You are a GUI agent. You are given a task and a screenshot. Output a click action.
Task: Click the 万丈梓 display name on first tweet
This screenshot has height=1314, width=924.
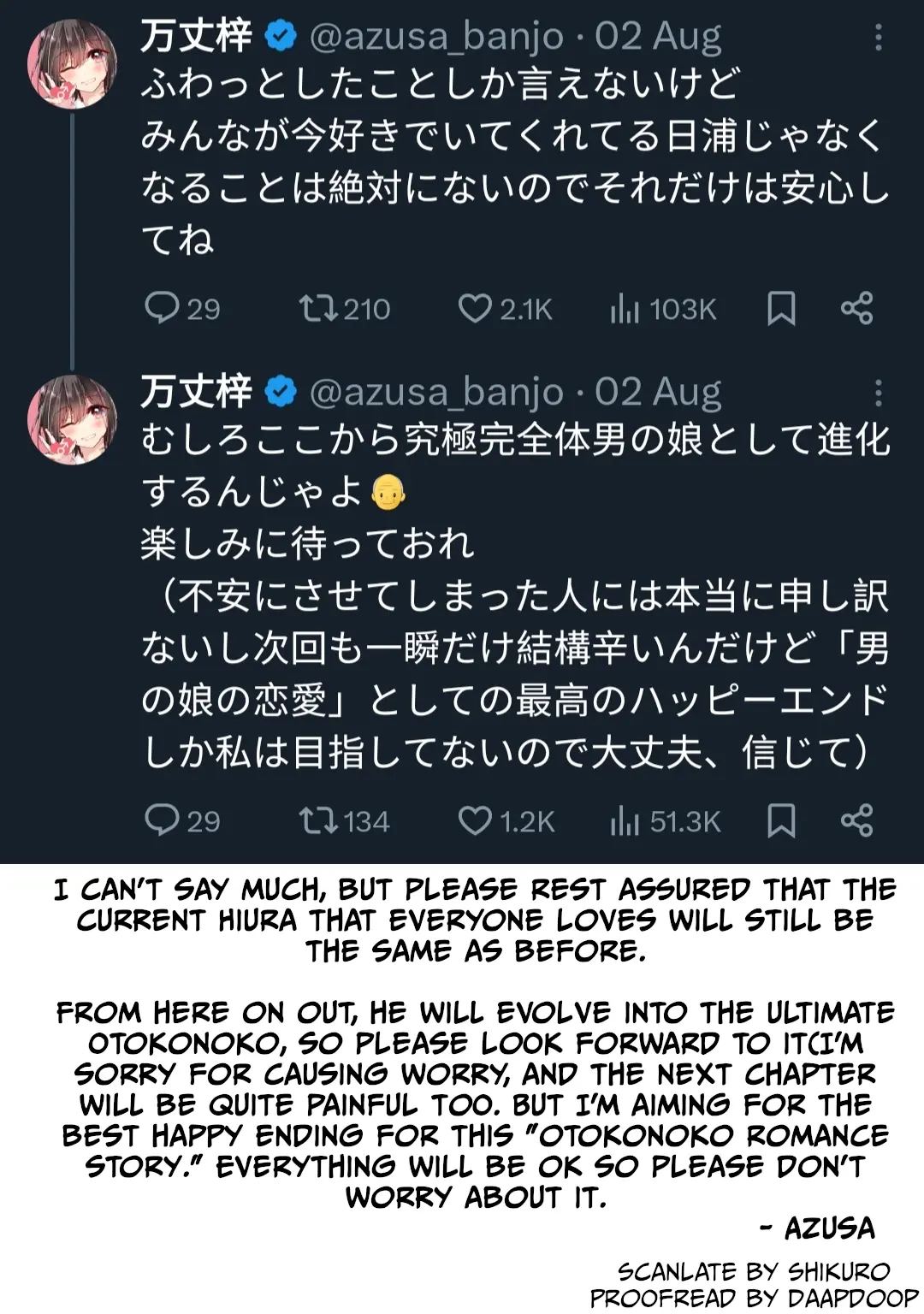[196, 37]
